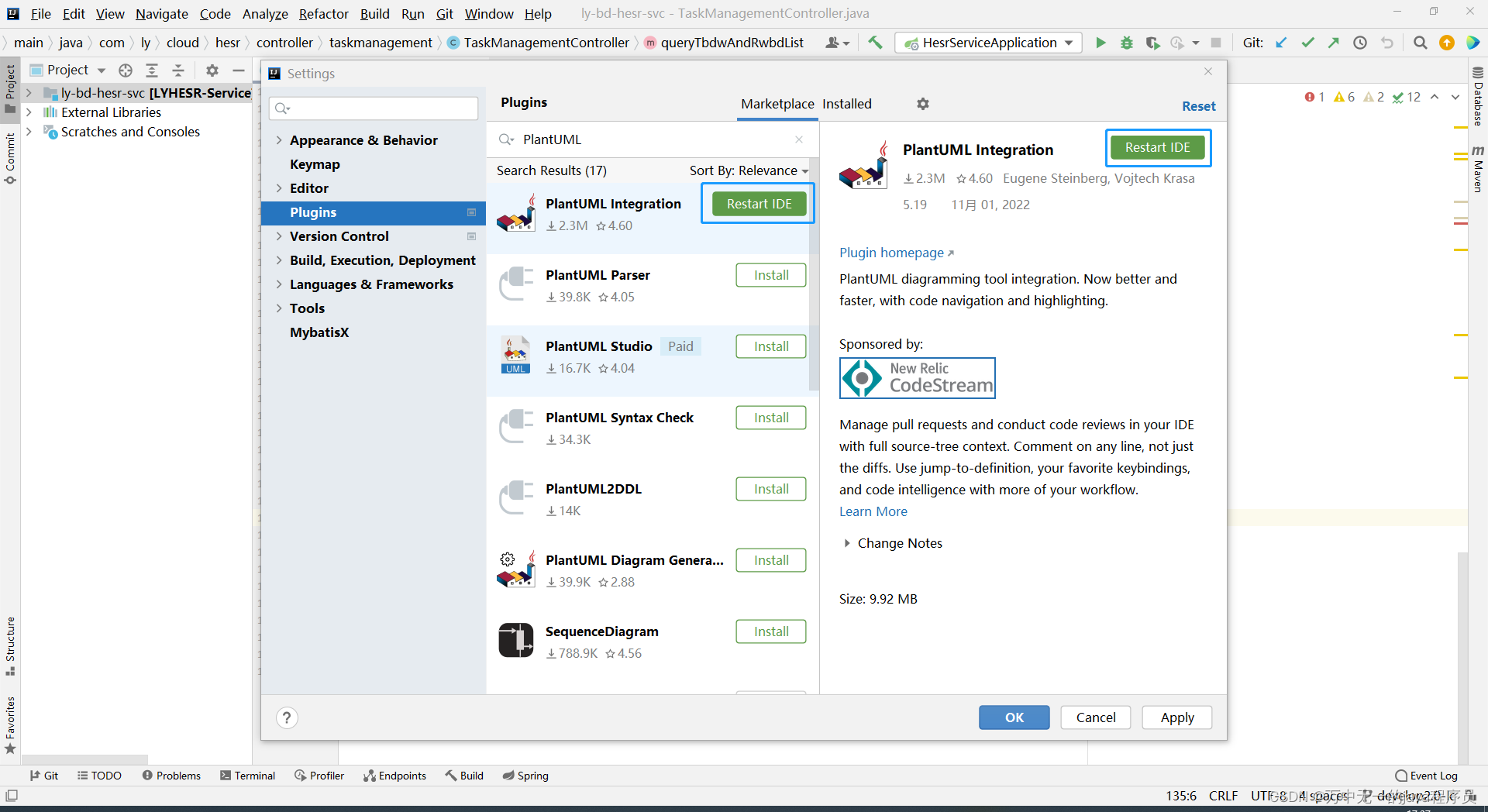Install the SequenceDiagram plugin
Viewport: 1488px width, 812px height.
(771, 631)
